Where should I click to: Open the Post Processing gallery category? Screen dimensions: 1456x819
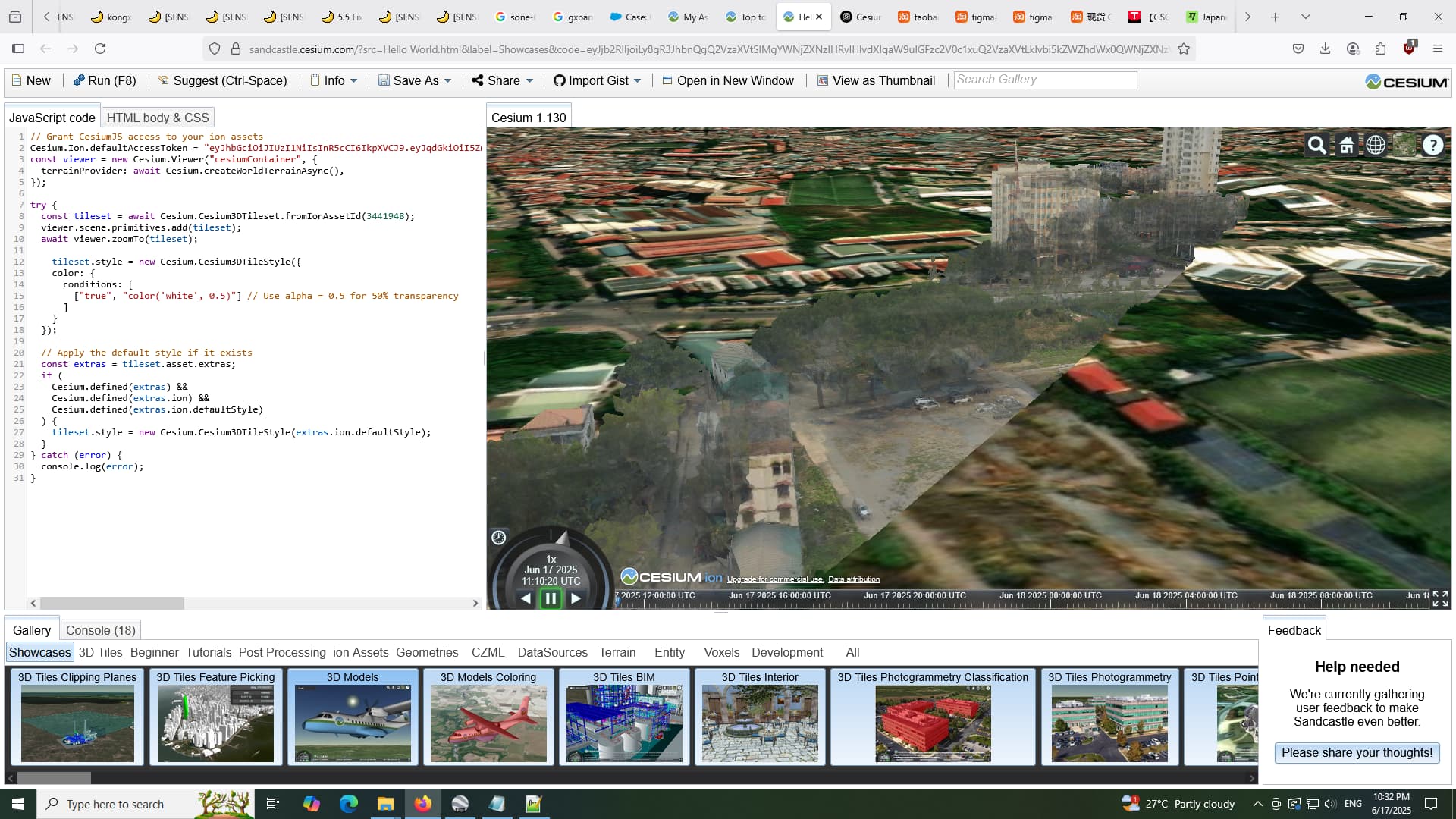point(282,652)
